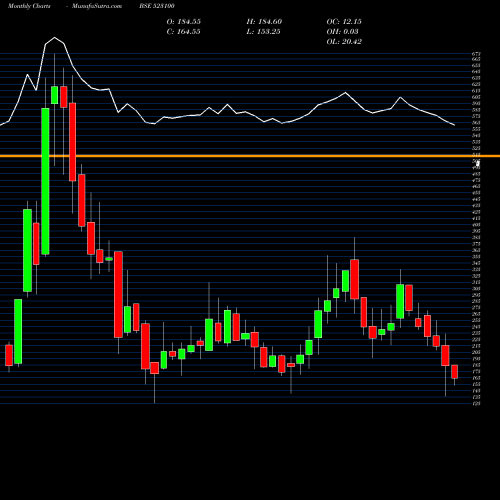Click the "Monthly Charts" title text
This screenshot has height=500, width=500.
pyautogui.click(x=29, y=6)
